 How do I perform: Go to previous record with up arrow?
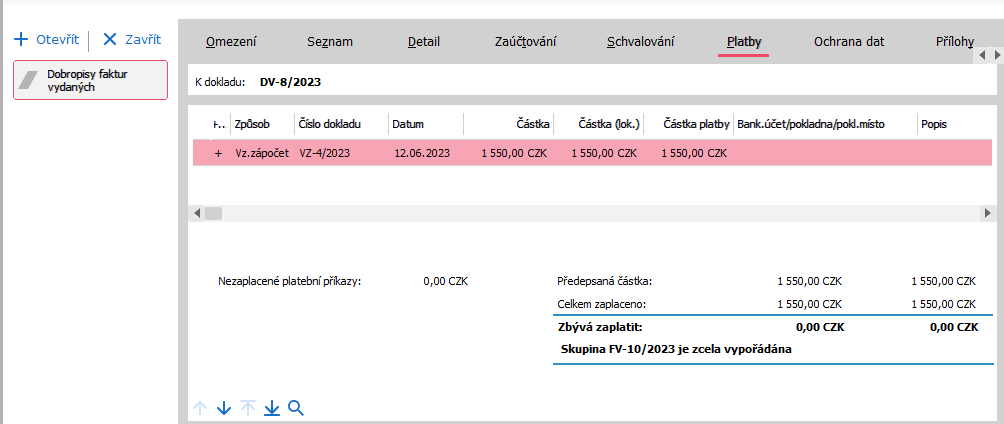pyautogui.click(x=200, y=408)
